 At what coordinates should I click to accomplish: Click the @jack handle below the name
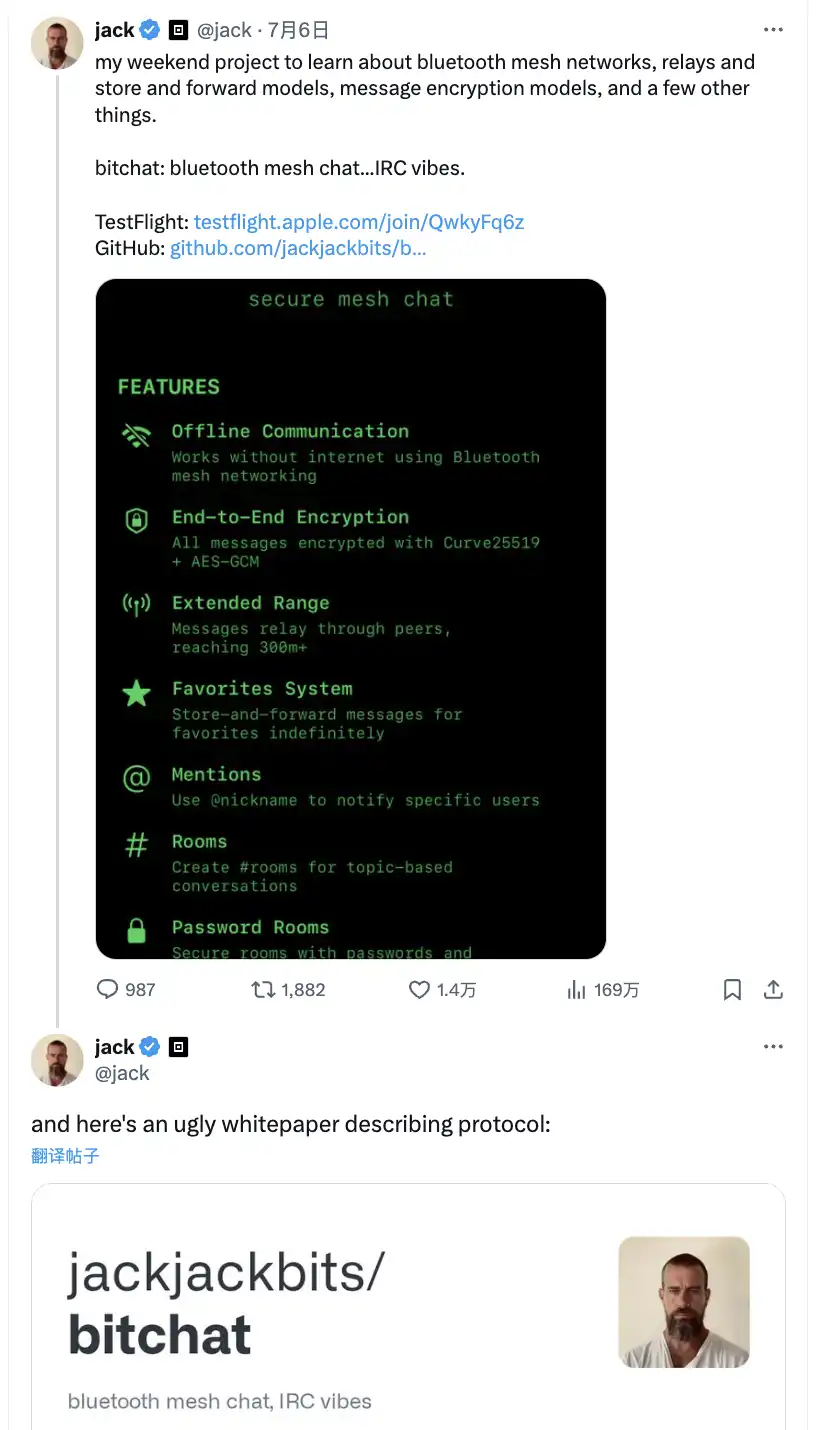(x=122, y=1073)
